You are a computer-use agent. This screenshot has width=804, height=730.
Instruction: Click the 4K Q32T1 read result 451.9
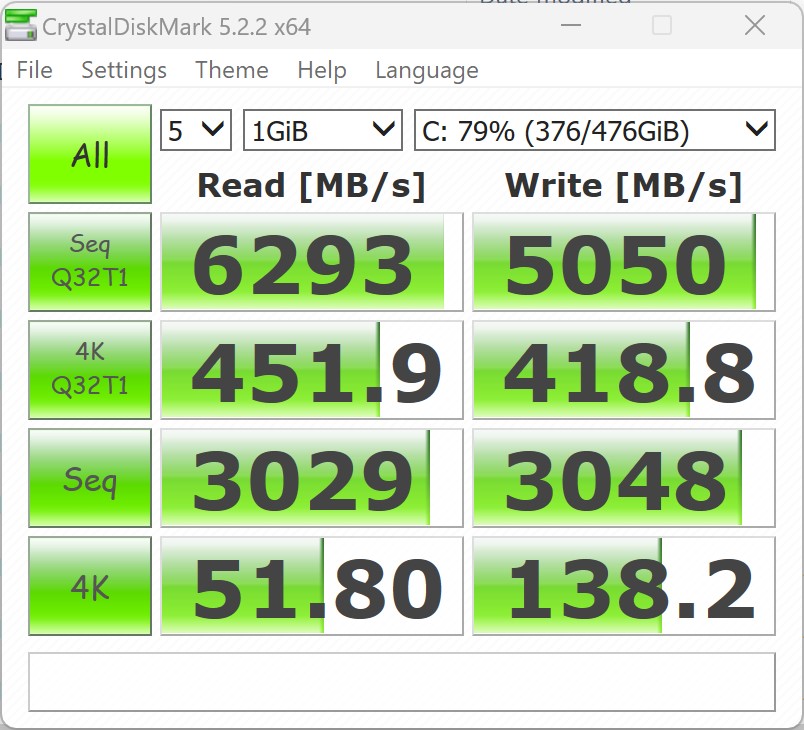(312, 370)
